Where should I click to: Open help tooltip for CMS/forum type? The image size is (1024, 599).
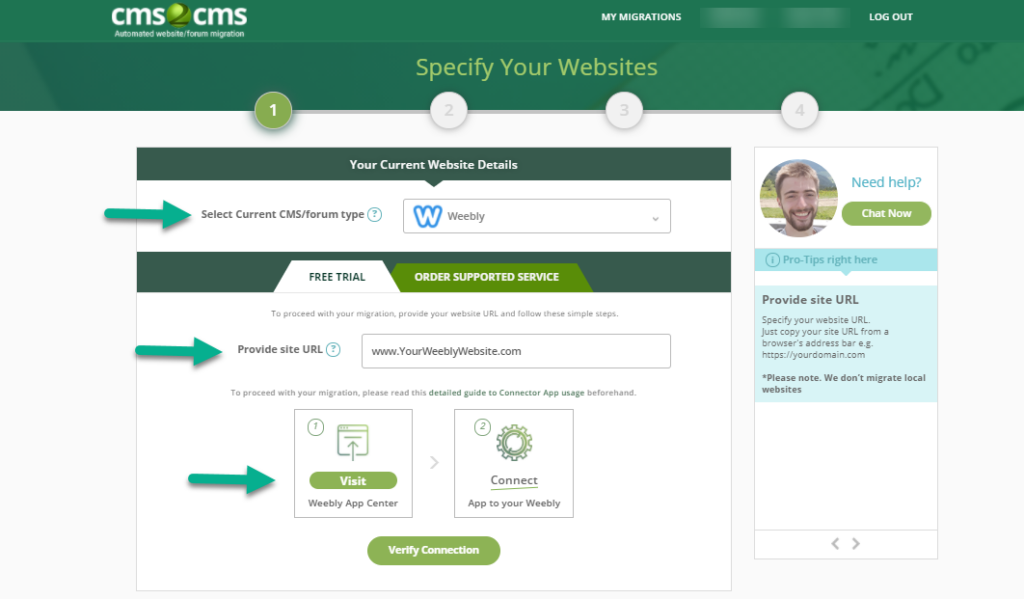click(x=374, y=214)
